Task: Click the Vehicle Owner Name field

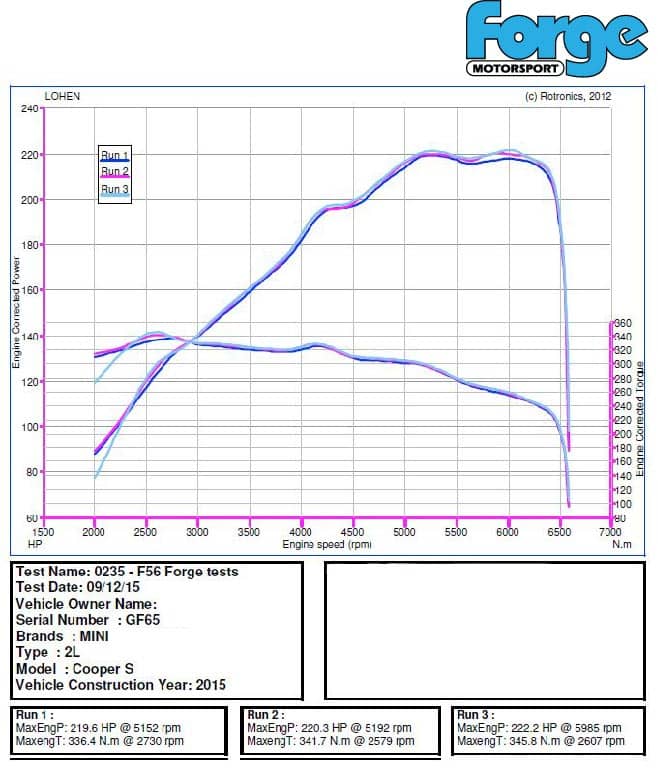Action: [x=86, y=604]
